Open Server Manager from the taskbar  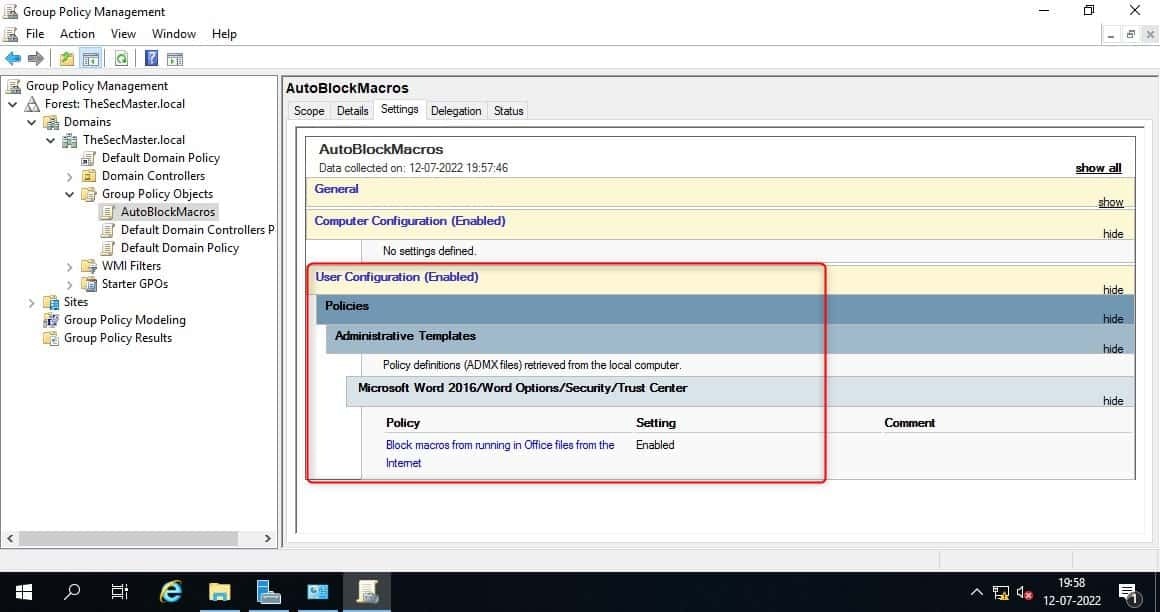click(x=269, y=592)
